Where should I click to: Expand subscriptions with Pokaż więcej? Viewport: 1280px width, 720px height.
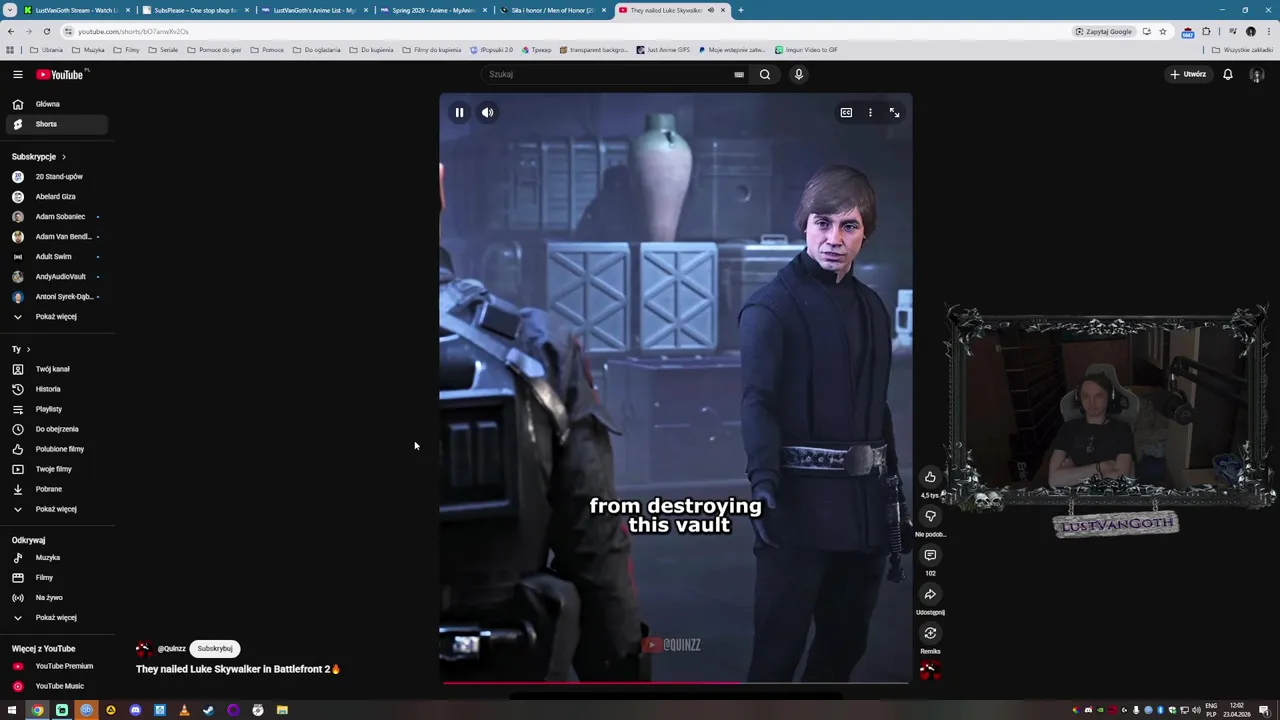[x=55, y=317]
